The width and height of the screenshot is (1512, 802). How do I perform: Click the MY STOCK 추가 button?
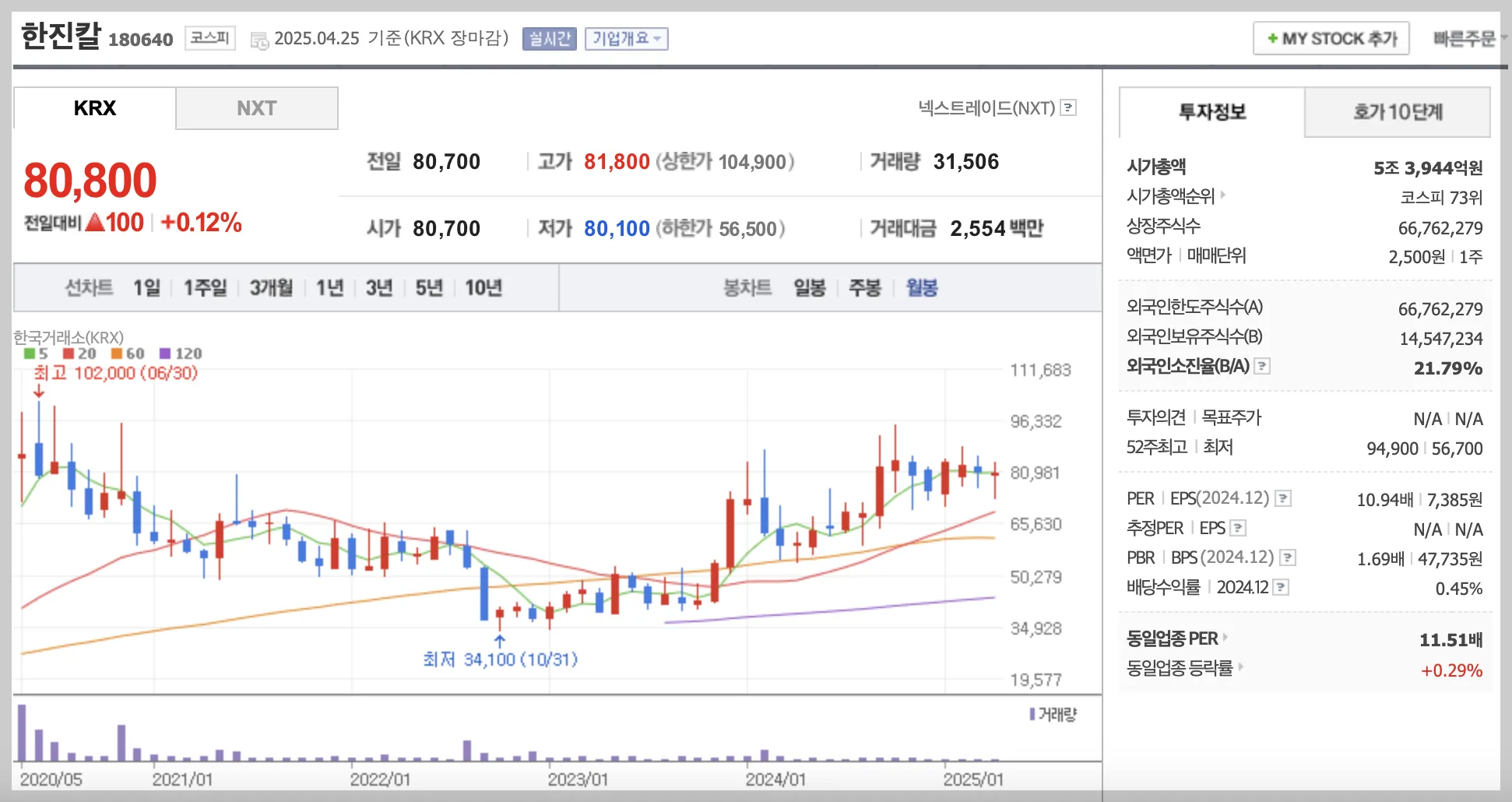1331,38
